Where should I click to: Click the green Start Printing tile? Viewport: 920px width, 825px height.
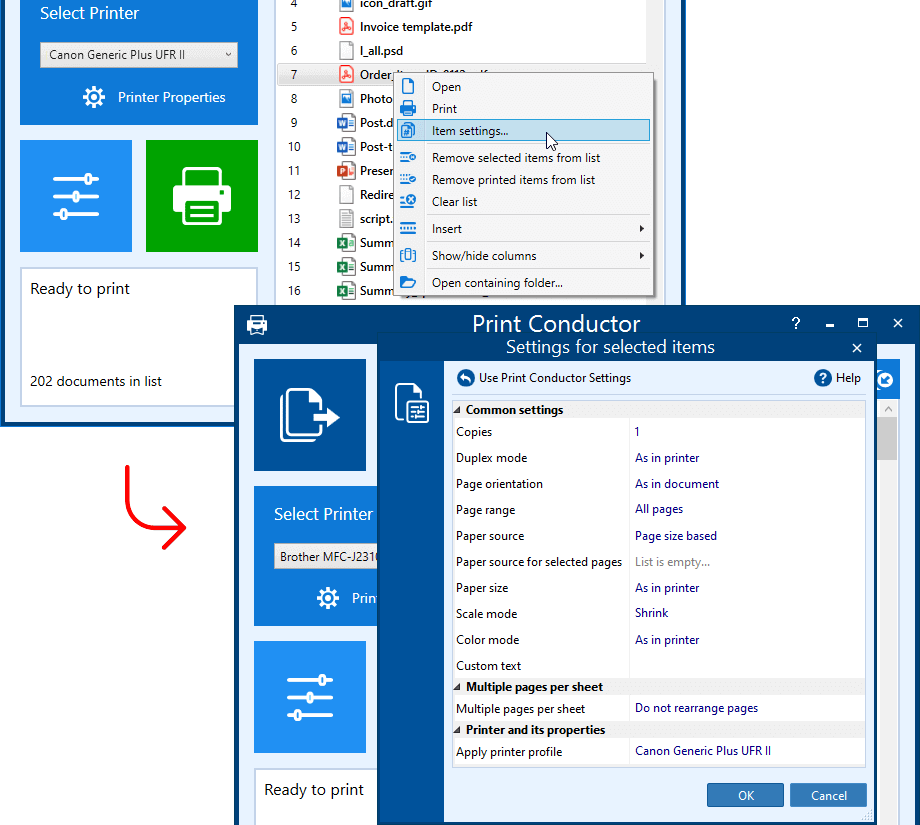click(x=202, y=196)
